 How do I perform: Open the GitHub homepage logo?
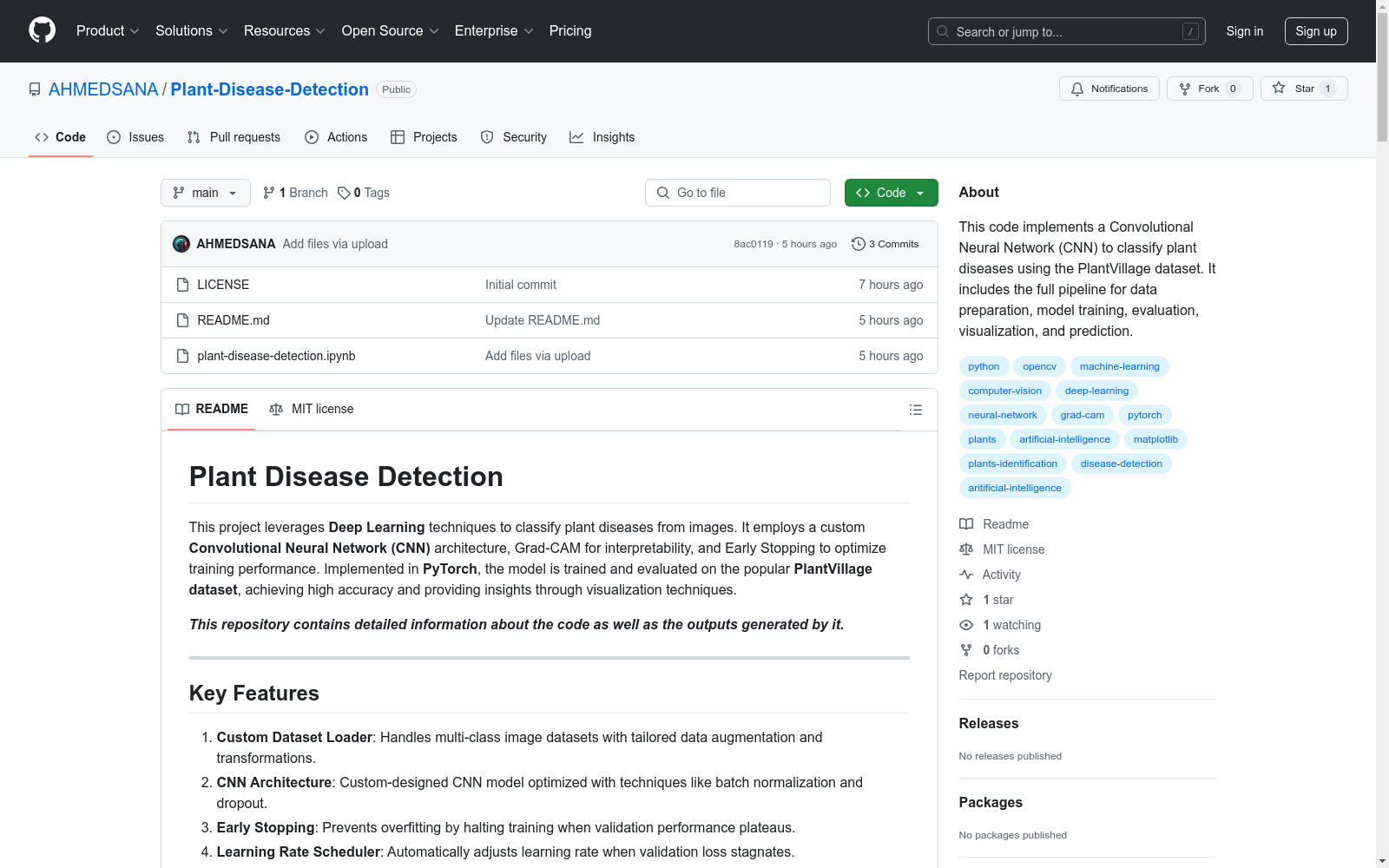[42, 30]
